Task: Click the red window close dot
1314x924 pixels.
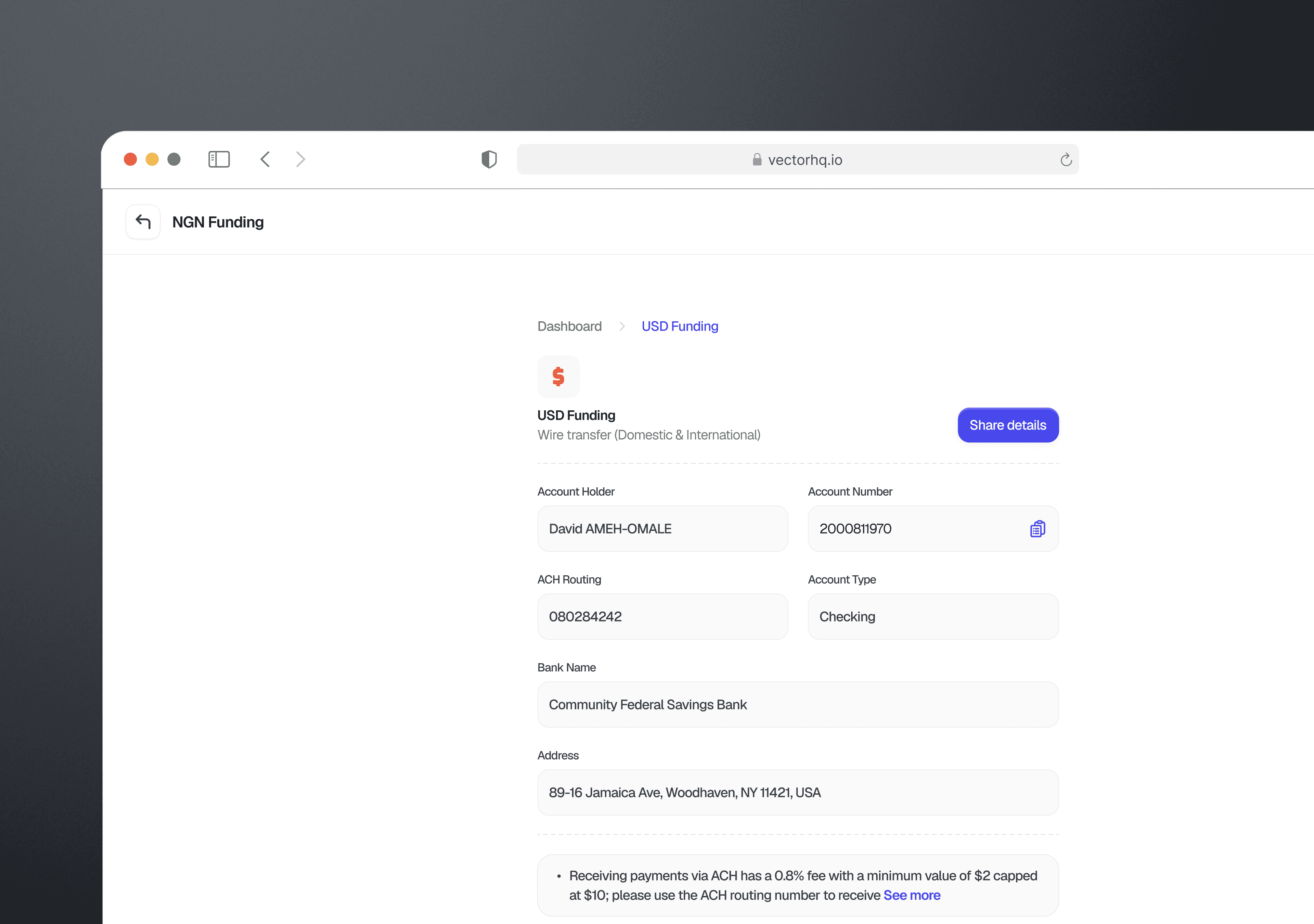Action: [x=130, y=159]
